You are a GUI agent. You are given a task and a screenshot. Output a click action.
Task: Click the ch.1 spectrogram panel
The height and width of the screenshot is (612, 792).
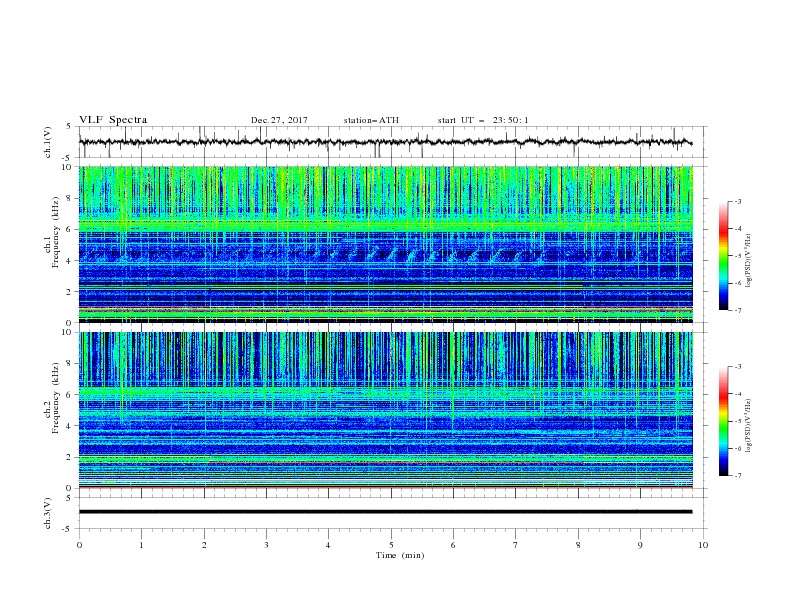click(385, 244)
